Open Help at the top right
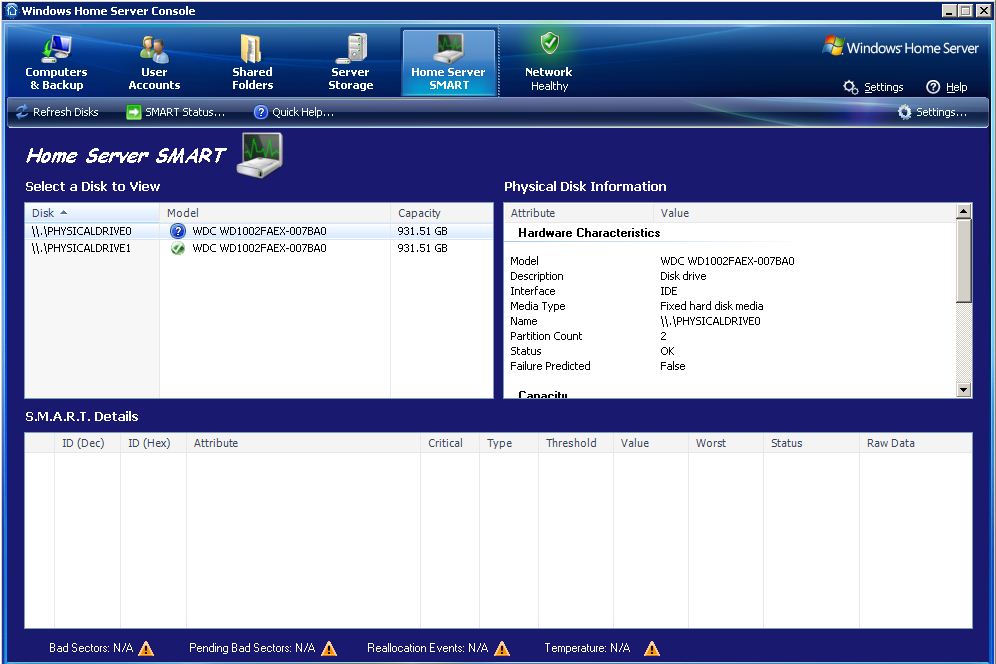Screen dimensions: 996x664 (x=947, y=87)
